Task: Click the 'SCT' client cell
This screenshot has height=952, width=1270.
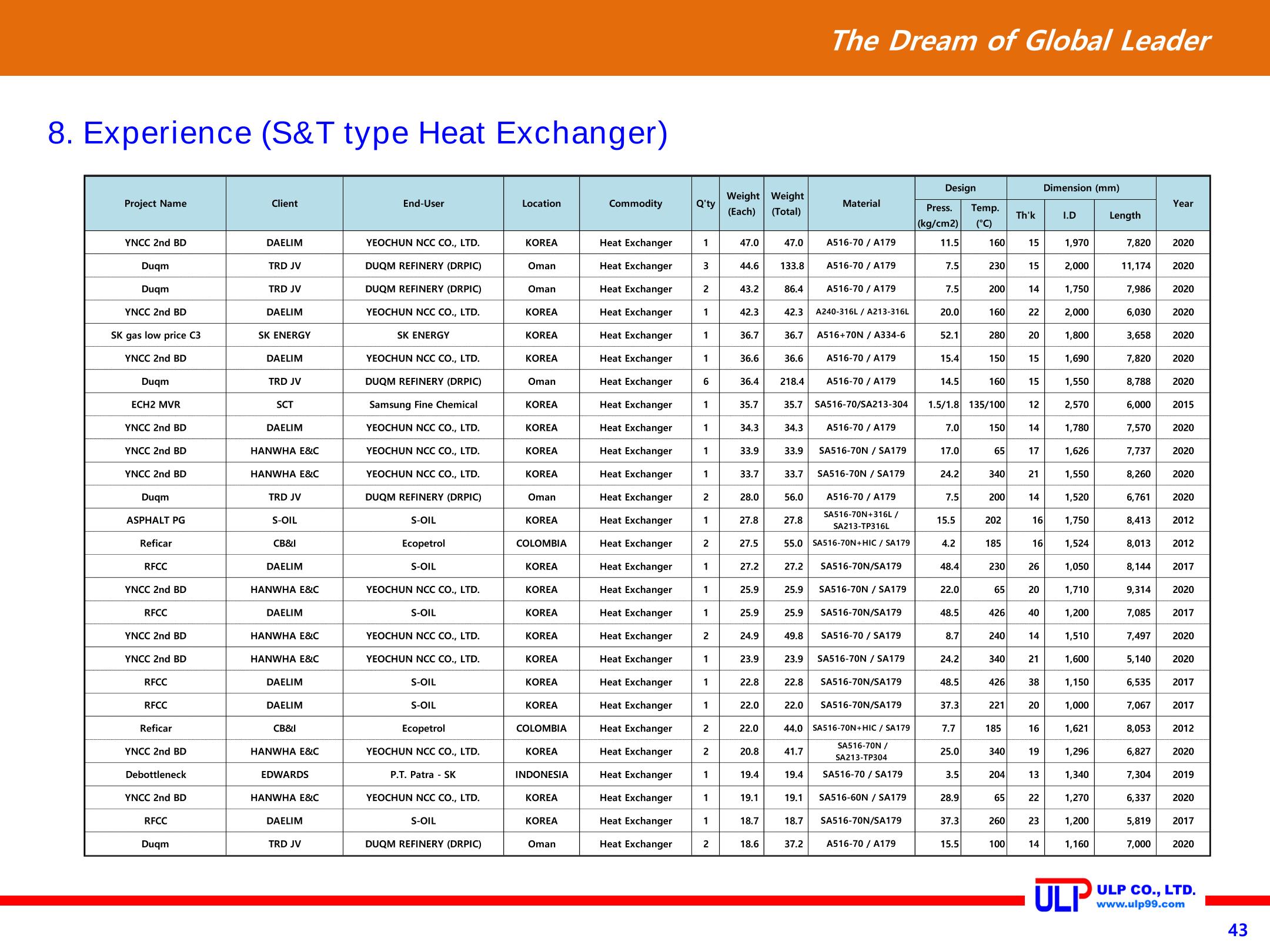Action: [x=285, y=405]
